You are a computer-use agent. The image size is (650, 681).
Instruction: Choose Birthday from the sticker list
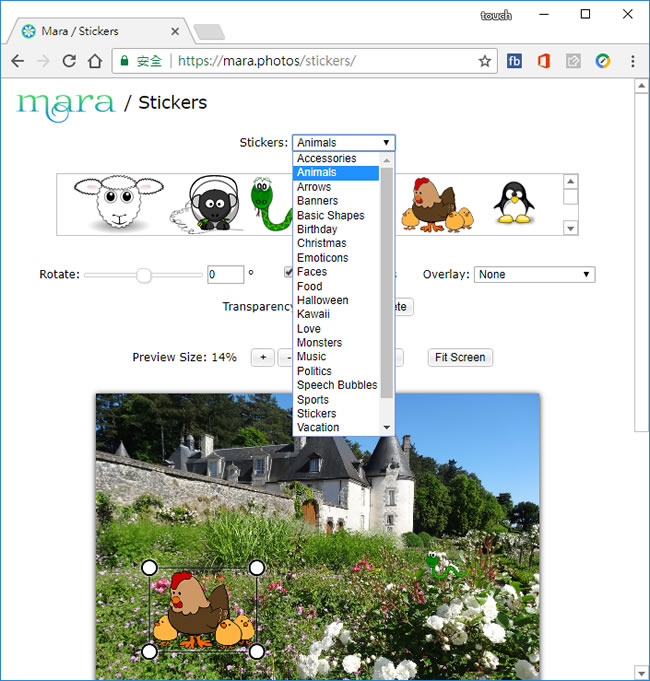[x=337, y=229]
